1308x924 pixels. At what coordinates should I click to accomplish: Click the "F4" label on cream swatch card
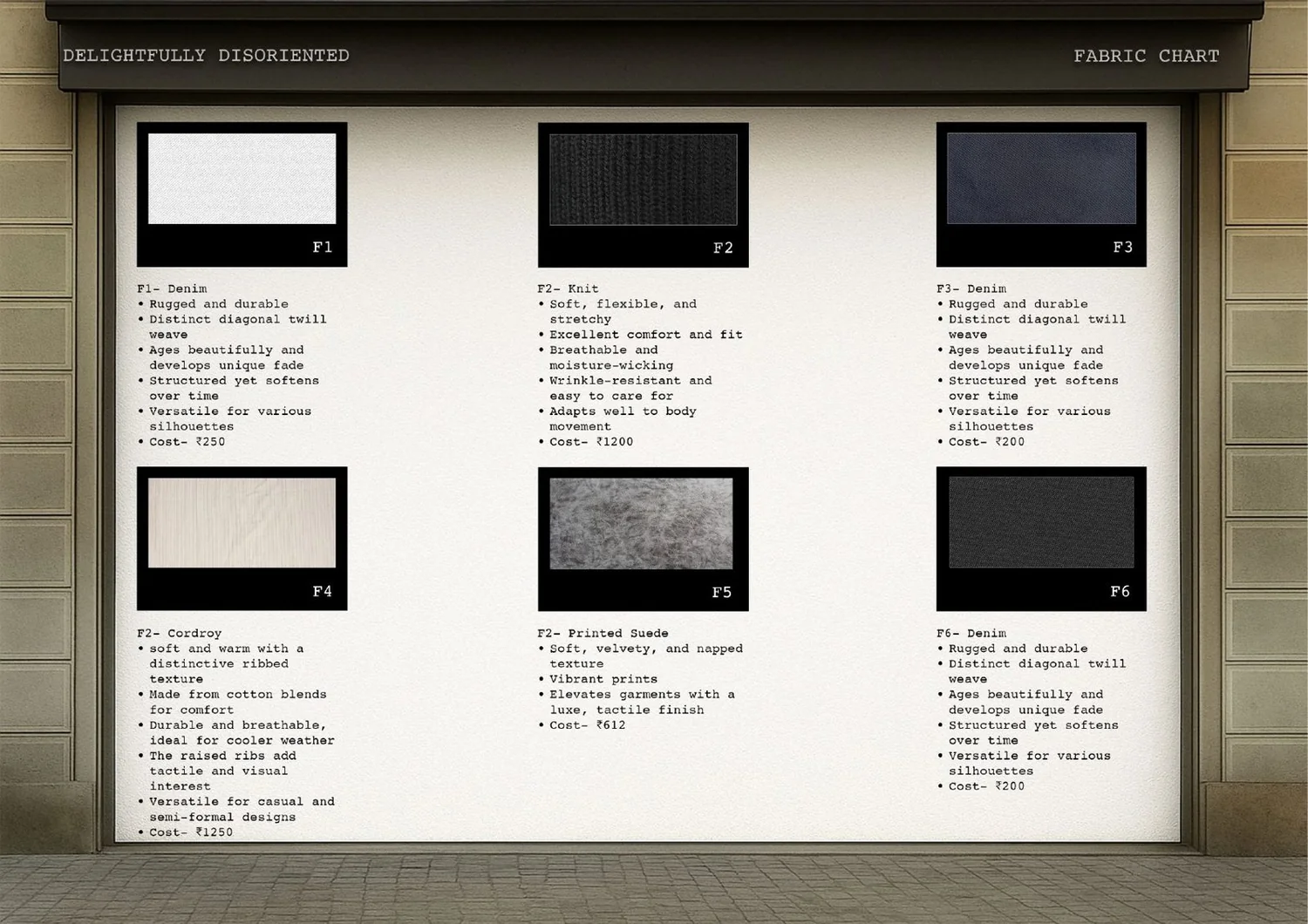pos(322,592)
